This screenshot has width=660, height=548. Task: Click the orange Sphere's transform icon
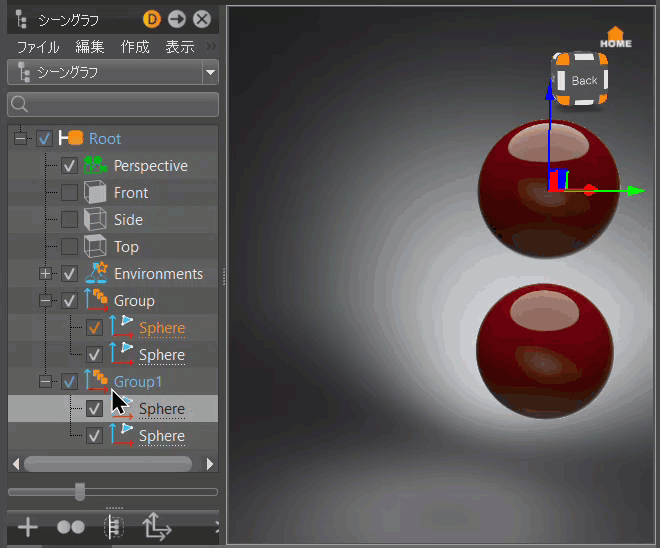click(x=121, y=327)
